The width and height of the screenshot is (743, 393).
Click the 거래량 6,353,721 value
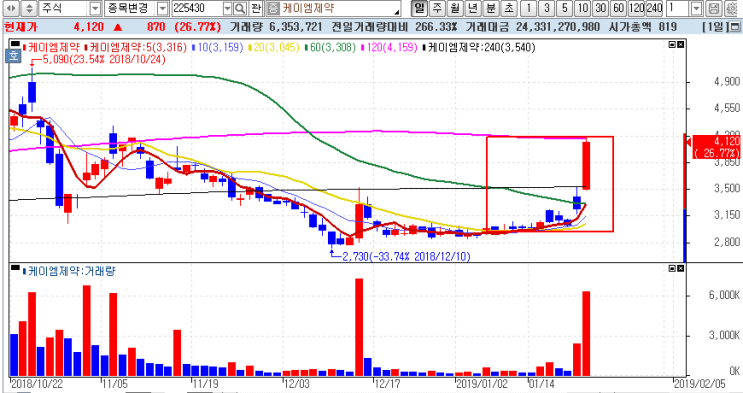click(295, 27)
